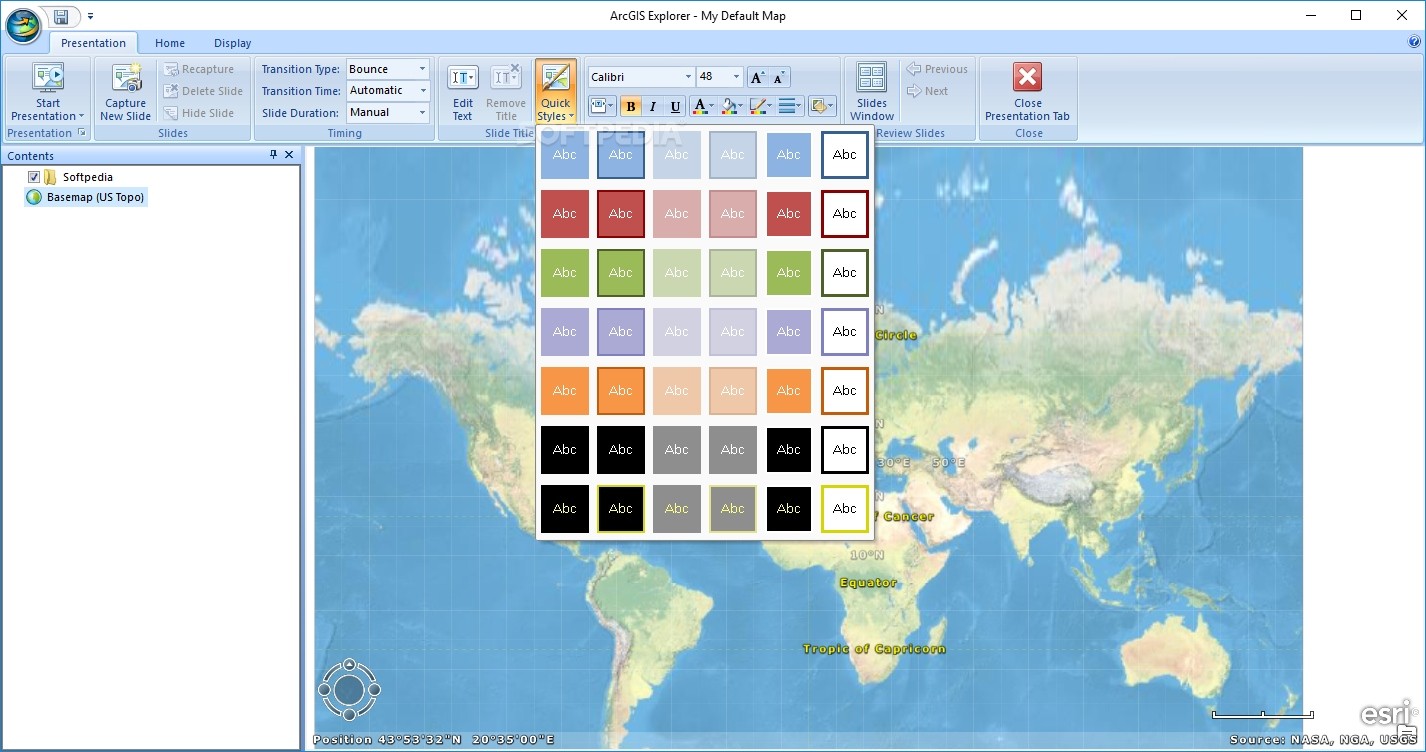1426x752 pixels.
Task: Click the font color A icon
Action: (699, 106)
